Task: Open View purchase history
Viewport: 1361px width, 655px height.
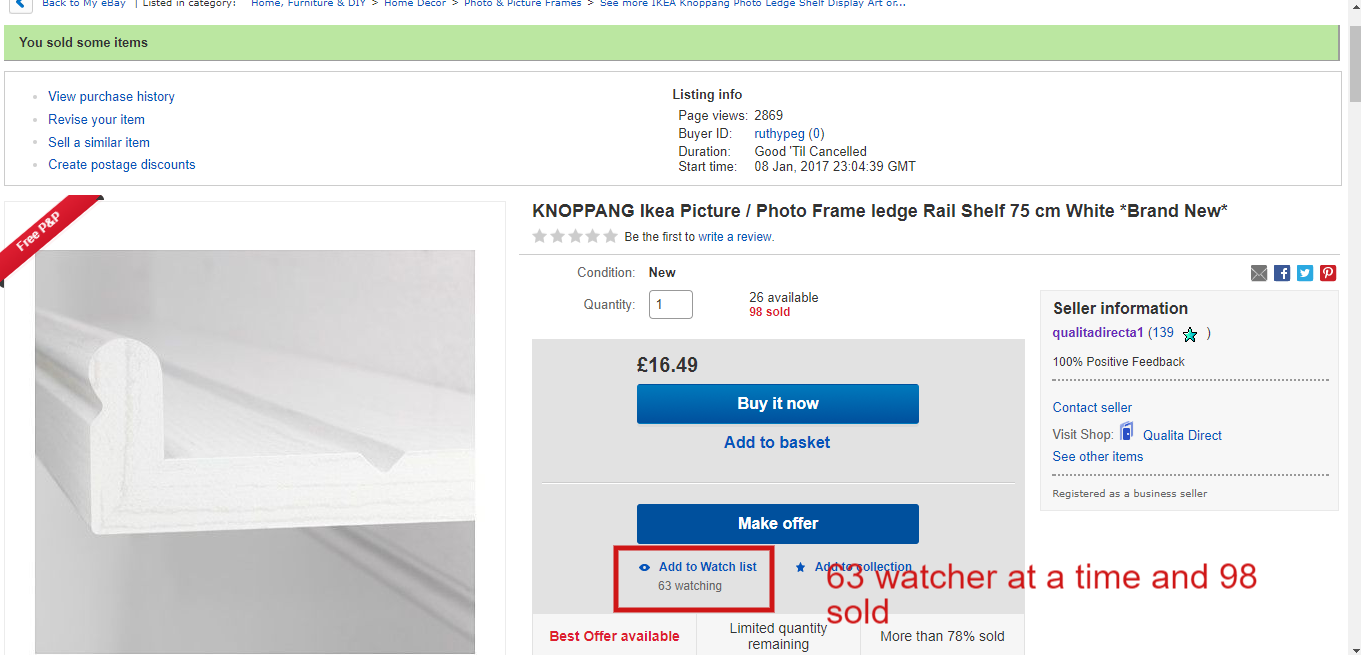Action: coord(111,96)
